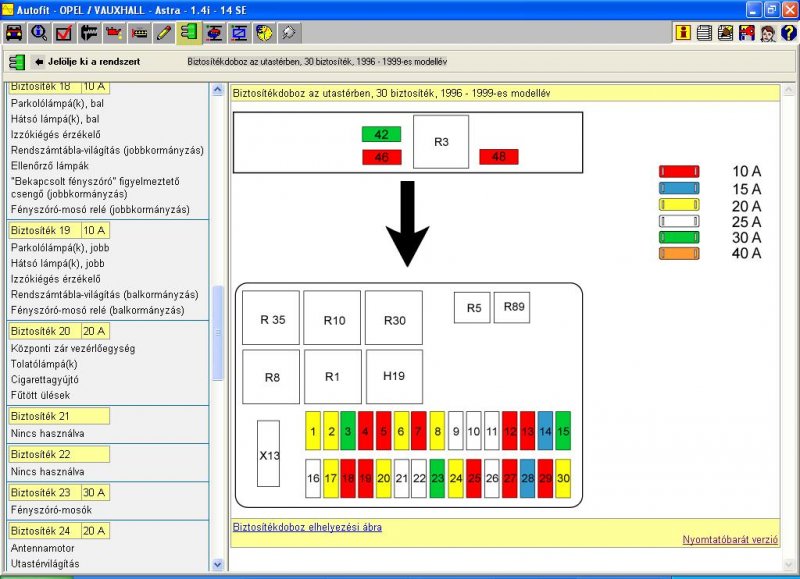Open the red checkmark checklist icon
This screenshot has width=800, height=579.
click(x=64, y=33)
